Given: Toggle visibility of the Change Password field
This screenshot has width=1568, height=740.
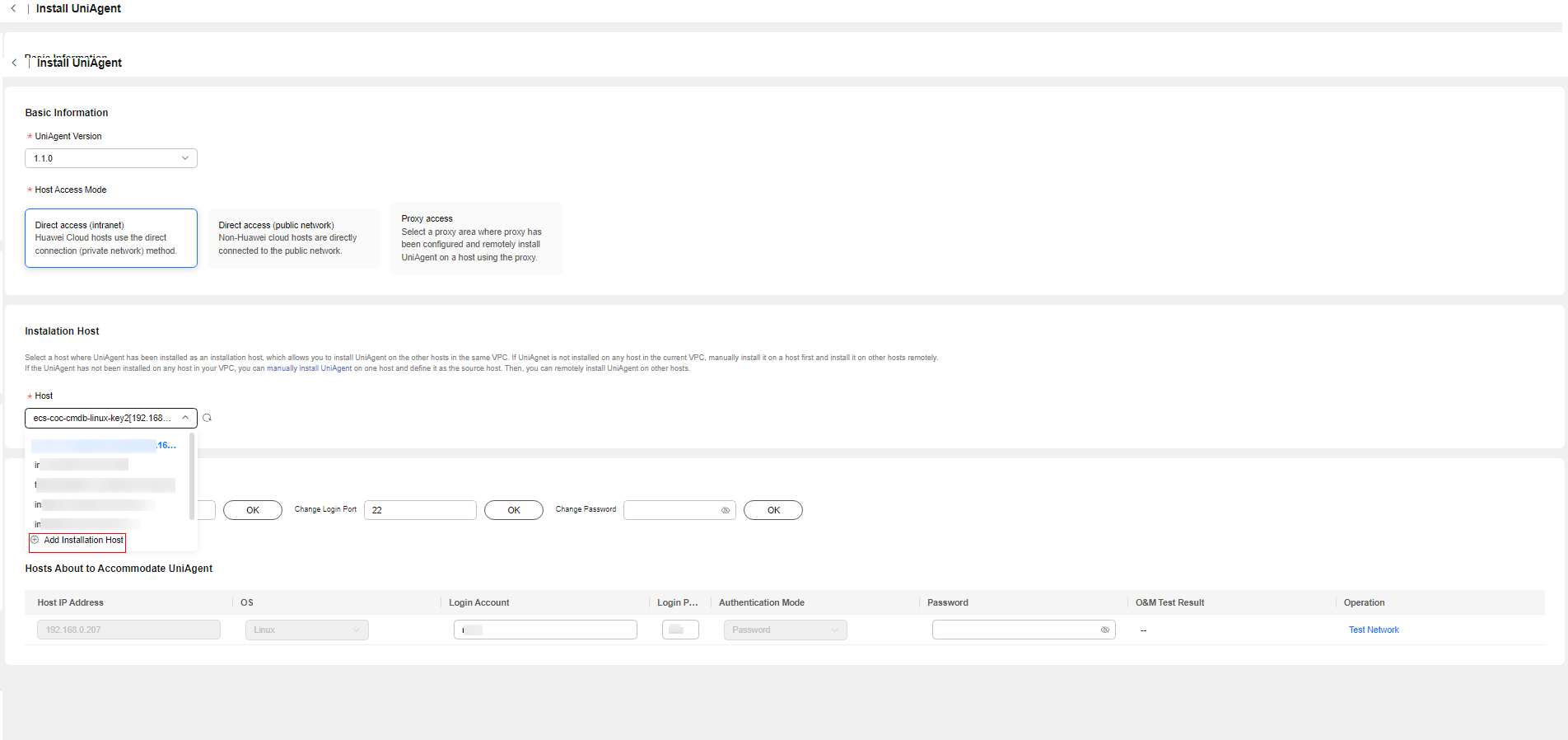Looking at the screenshot, I should click(726, 510).
